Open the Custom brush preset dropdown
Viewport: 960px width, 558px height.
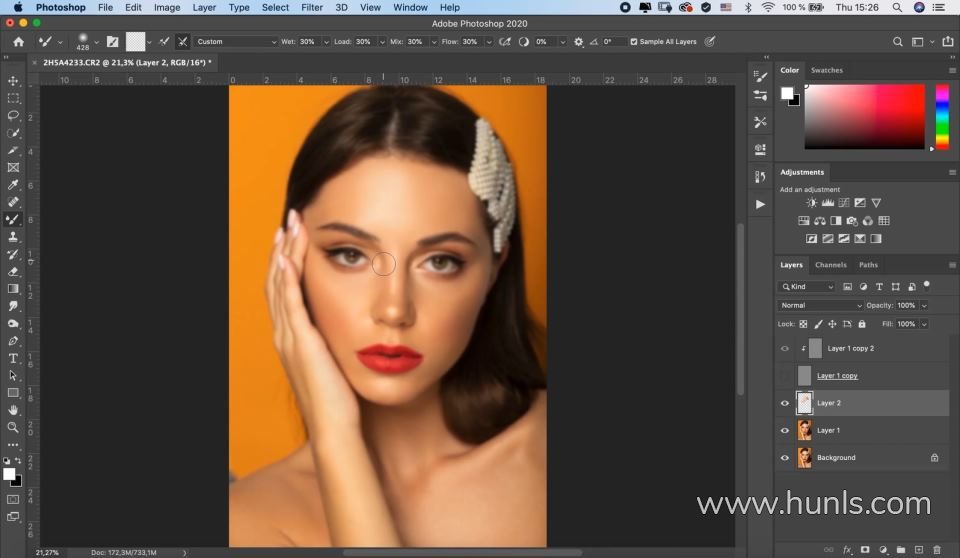point(236,42)
